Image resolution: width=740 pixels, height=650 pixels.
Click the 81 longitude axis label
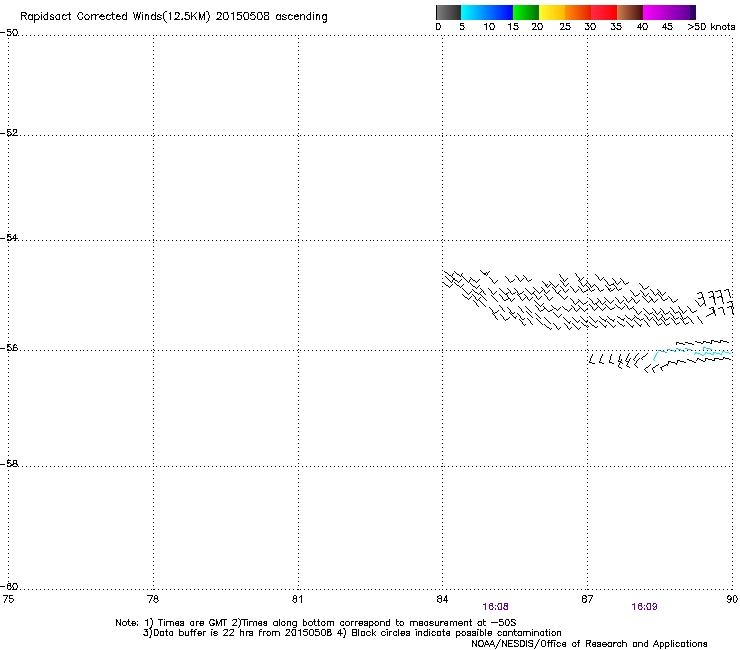tap(297, 599)
